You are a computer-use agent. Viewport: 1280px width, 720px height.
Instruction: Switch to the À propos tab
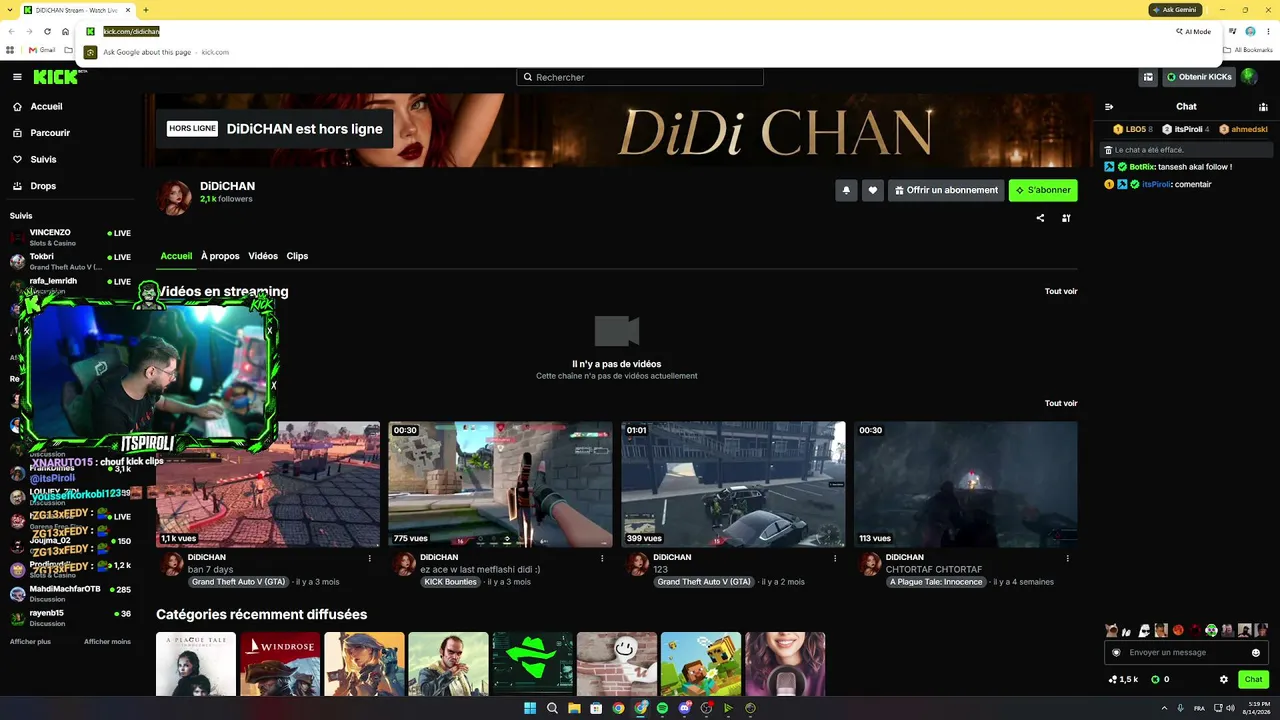tap(220, 256)
